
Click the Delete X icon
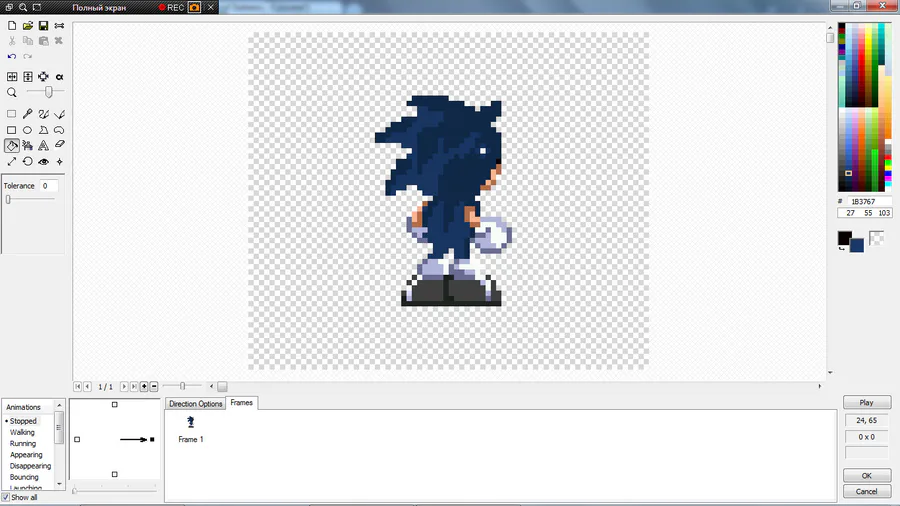59,41
